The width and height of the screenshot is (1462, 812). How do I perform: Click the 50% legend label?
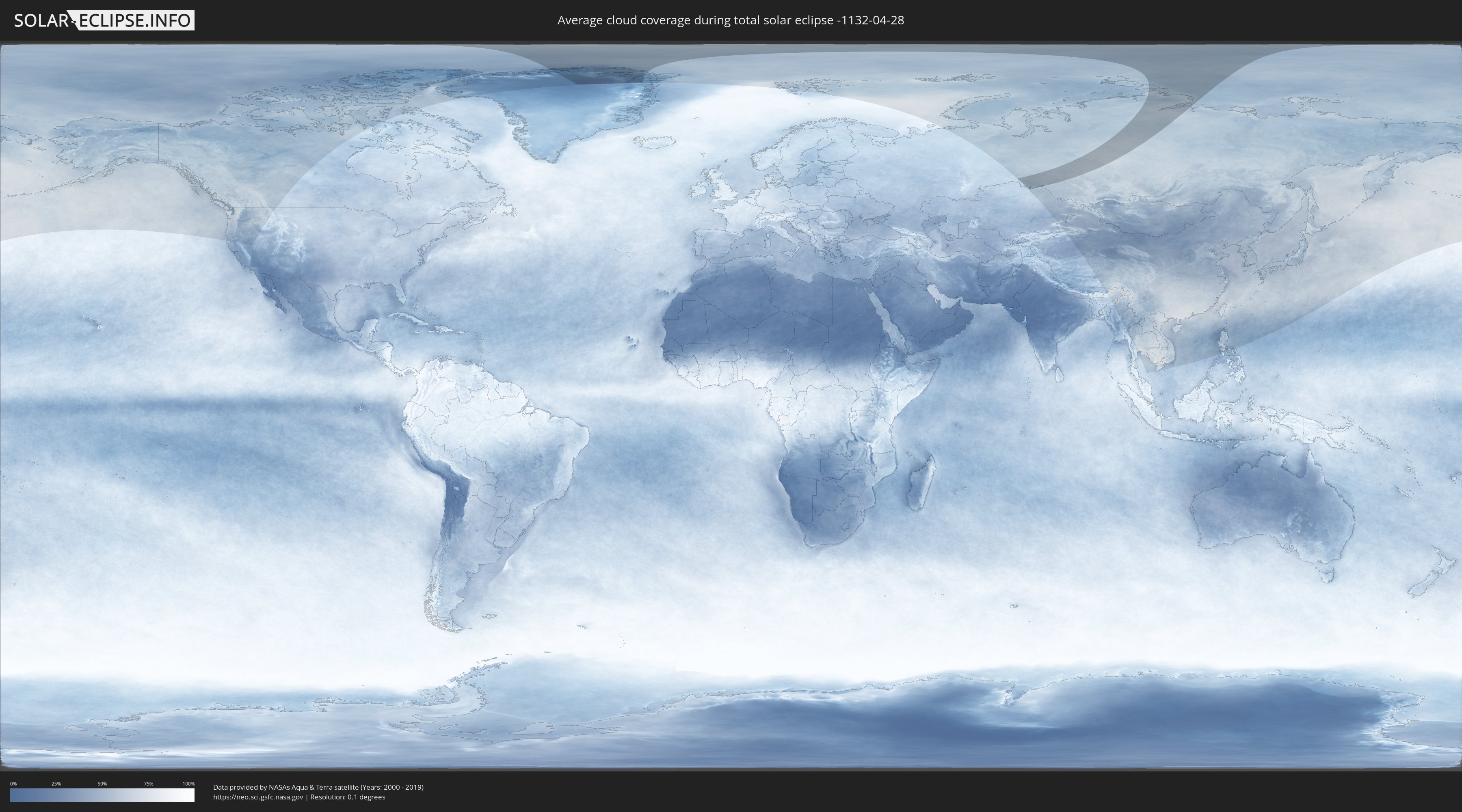[102, 784]
